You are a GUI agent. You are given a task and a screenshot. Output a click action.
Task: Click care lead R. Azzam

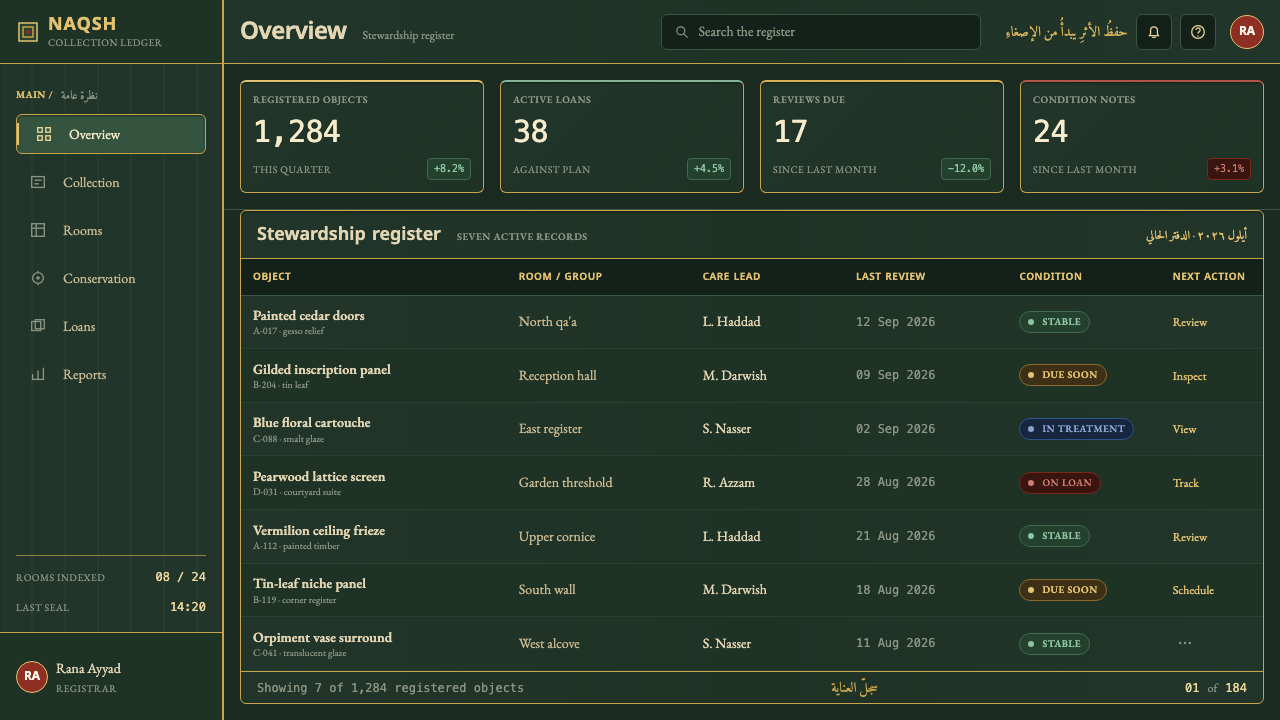tap(729, 483)
